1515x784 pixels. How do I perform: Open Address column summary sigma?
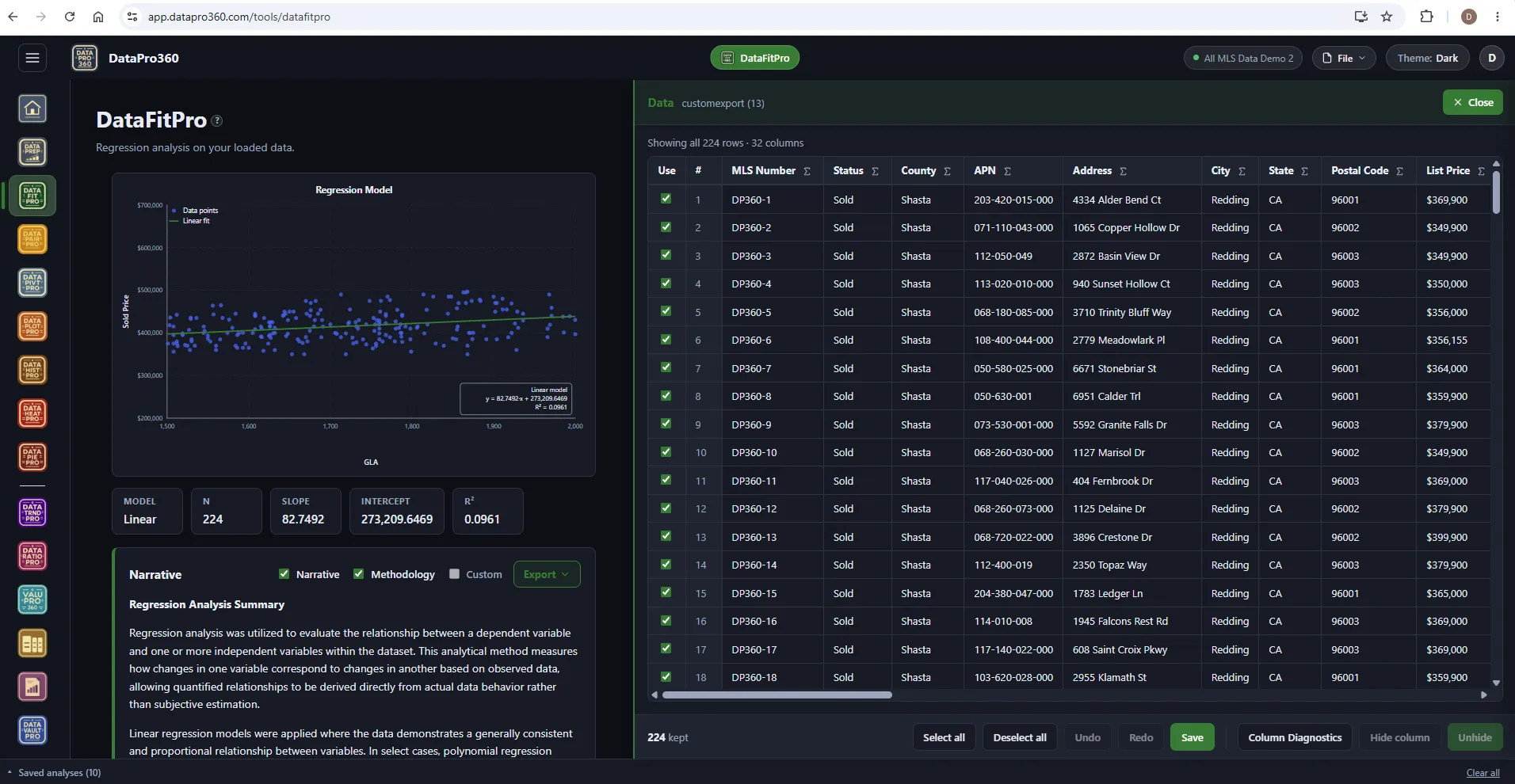(1123, 171)
